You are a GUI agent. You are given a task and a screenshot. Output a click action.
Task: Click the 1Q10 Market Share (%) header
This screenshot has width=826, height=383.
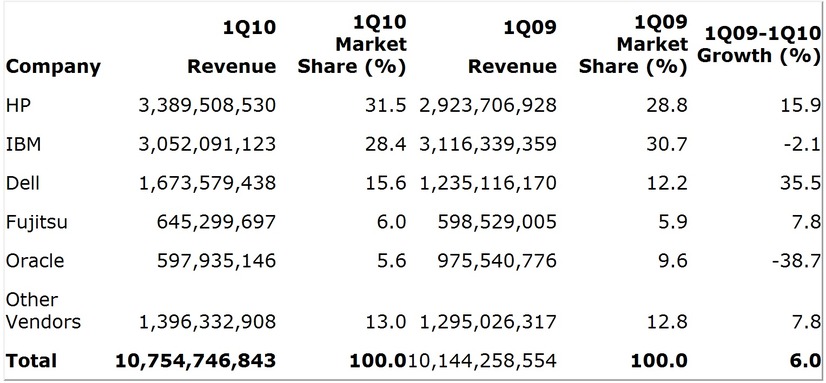pos(352,45)
